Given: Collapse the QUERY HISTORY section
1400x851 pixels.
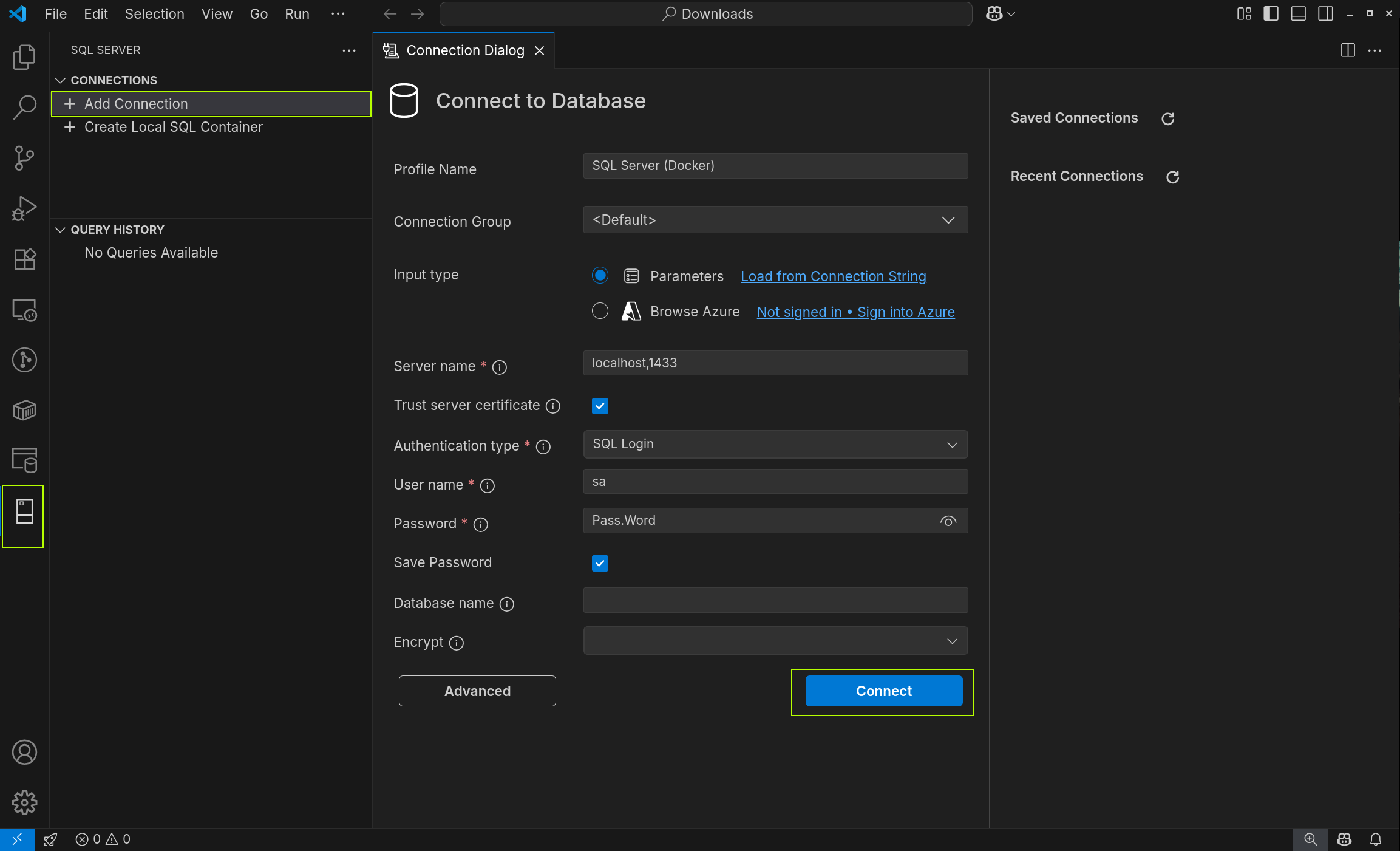Looking at the screenshot, I should click(x=61, y=230).
